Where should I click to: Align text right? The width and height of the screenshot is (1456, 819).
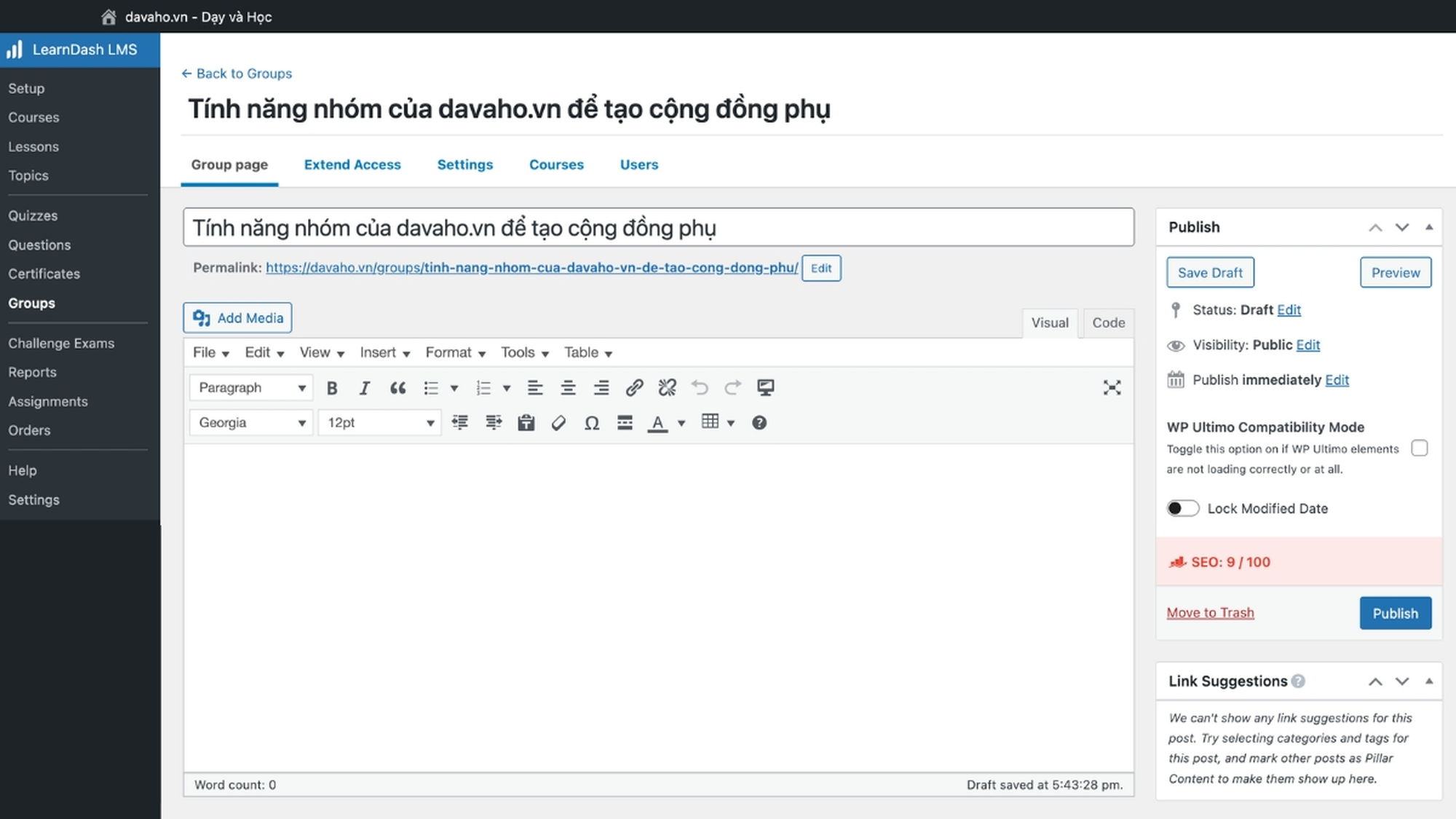click(x=601, y=388)
